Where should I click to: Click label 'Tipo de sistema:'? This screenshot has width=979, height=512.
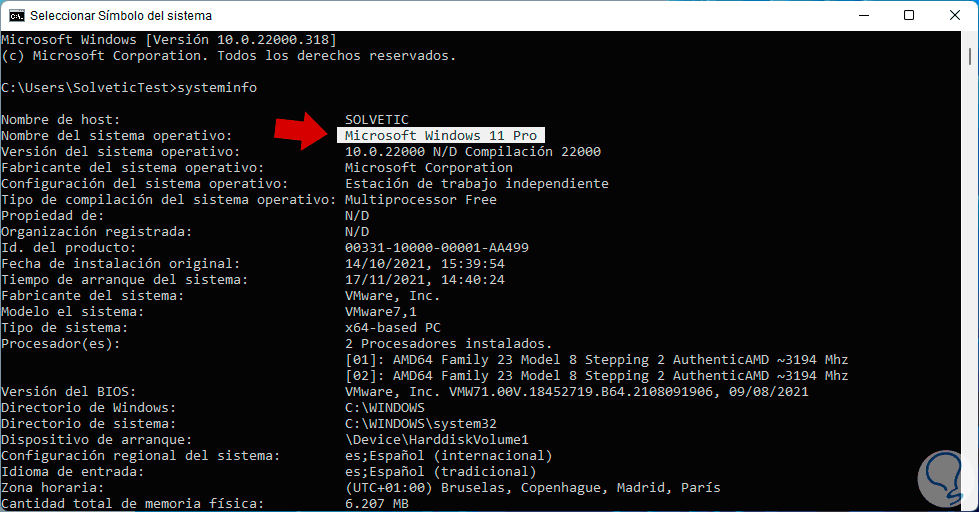click(x=64, y=328)
